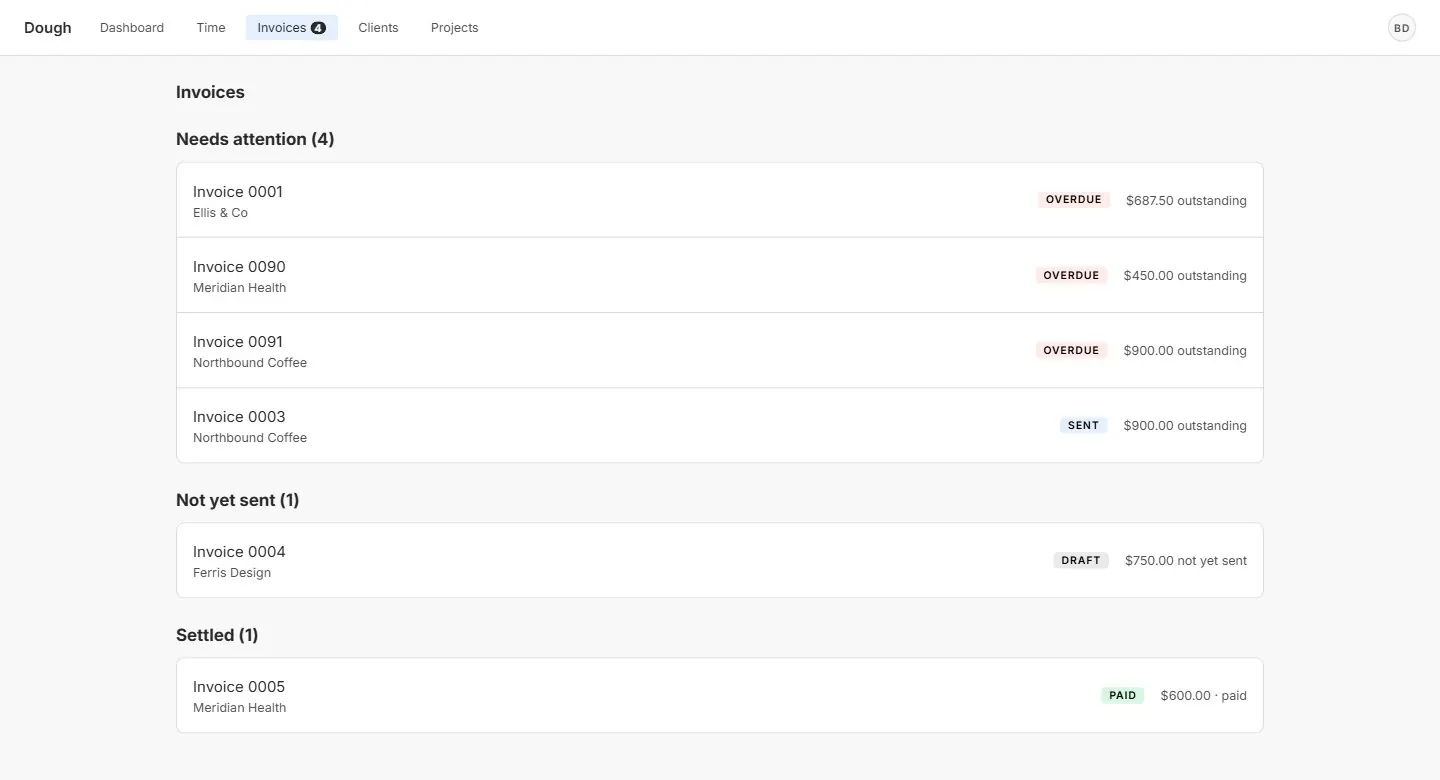The width and height of the screenshot is (1440, 780).
Task: Open Invoice 0091
Action: [x=720, y=350]
